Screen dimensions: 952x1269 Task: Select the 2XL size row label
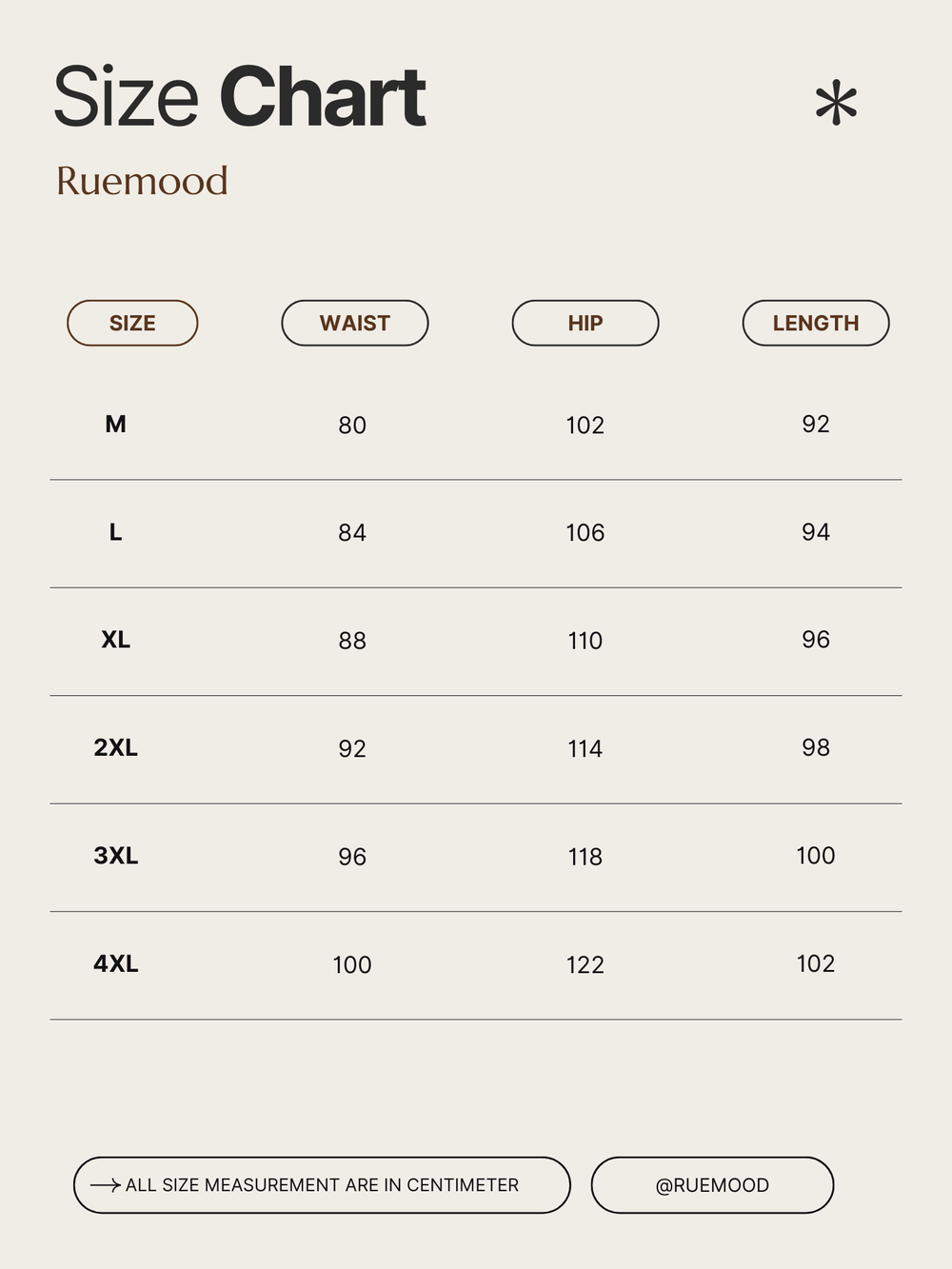tap(115, 748)
